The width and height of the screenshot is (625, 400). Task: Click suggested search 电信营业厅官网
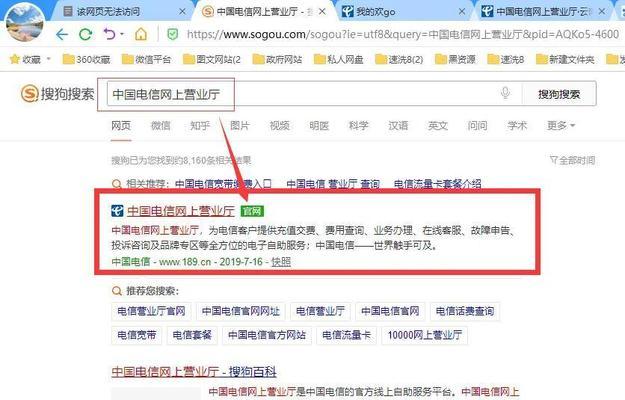click(x=151, y=311)
